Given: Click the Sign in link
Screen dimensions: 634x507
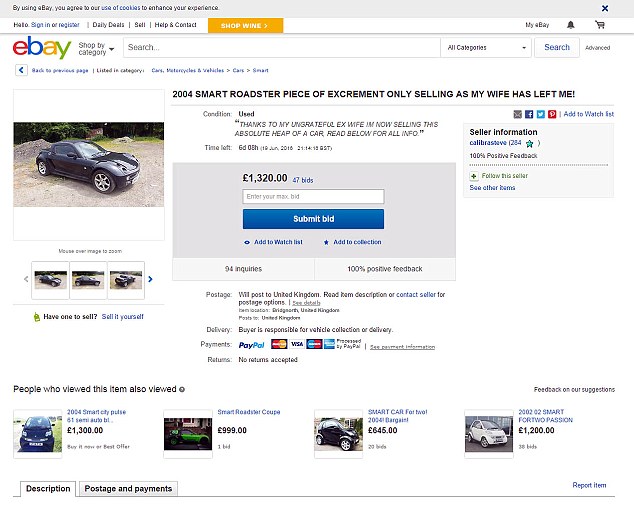Looking at the screenshot, I should (40, 25).
